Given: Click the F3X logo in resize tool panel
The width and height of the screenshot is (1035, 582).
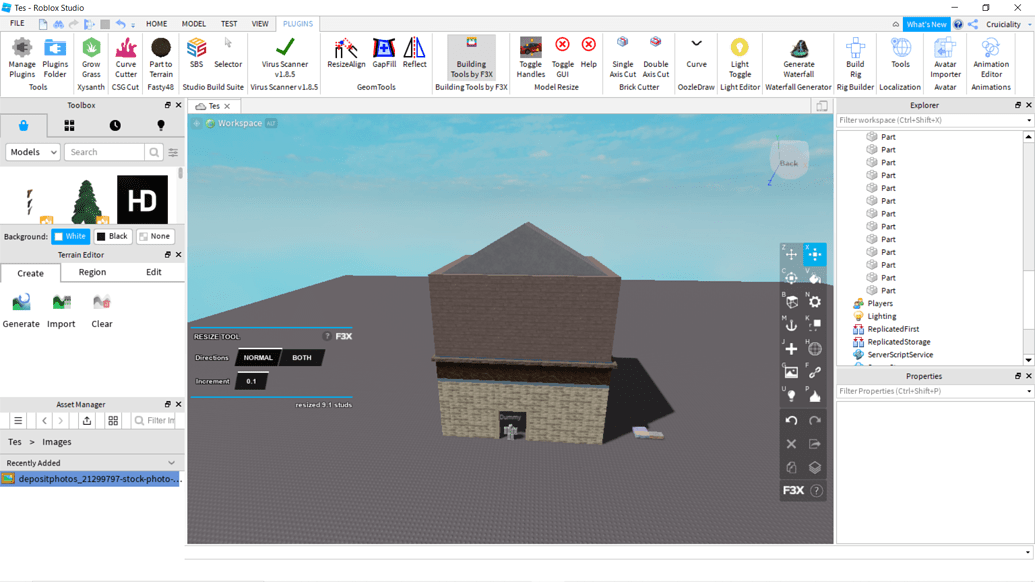Looking at the screenshot, I should click(344, 337).
